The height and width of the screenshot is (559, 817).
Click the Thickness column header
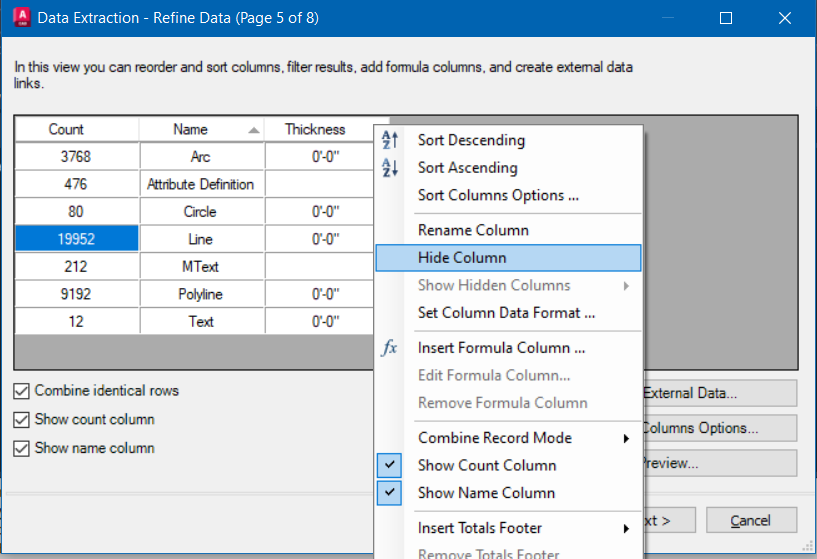click(x=315, y=129)
